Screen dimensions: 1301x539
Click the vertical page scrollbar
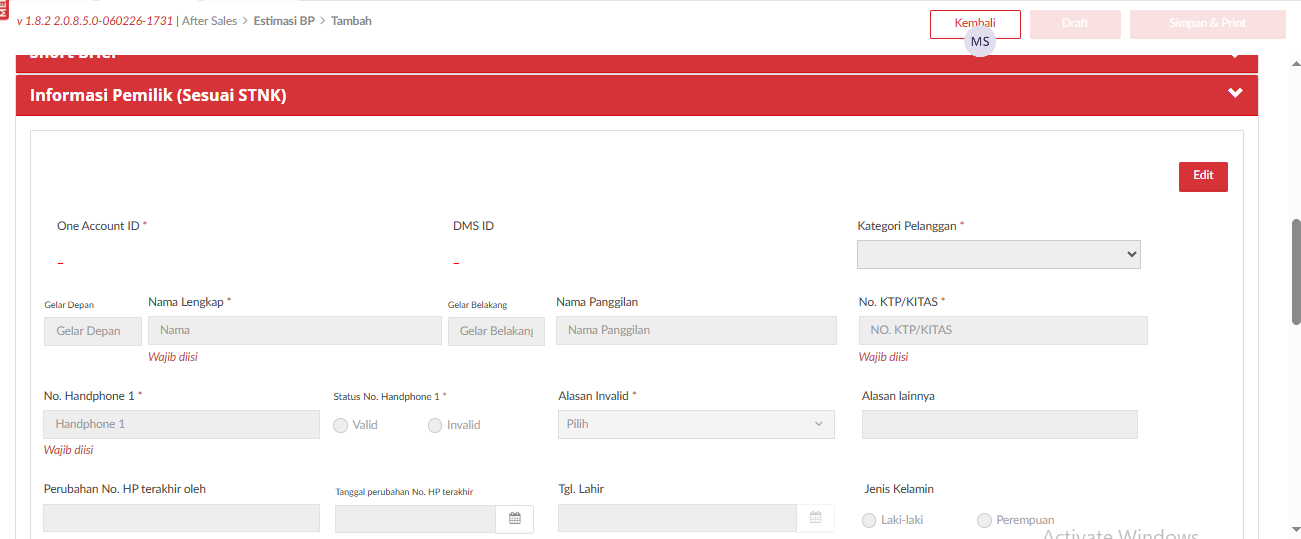click(x=1296, y=270)
